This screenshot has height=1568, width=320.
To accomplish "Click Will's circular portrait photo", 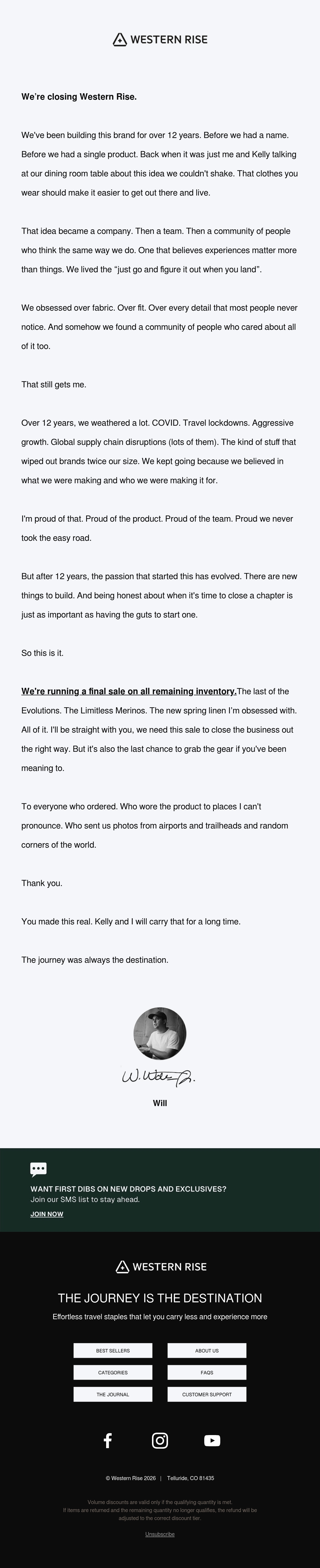I will coord(160,1034).
